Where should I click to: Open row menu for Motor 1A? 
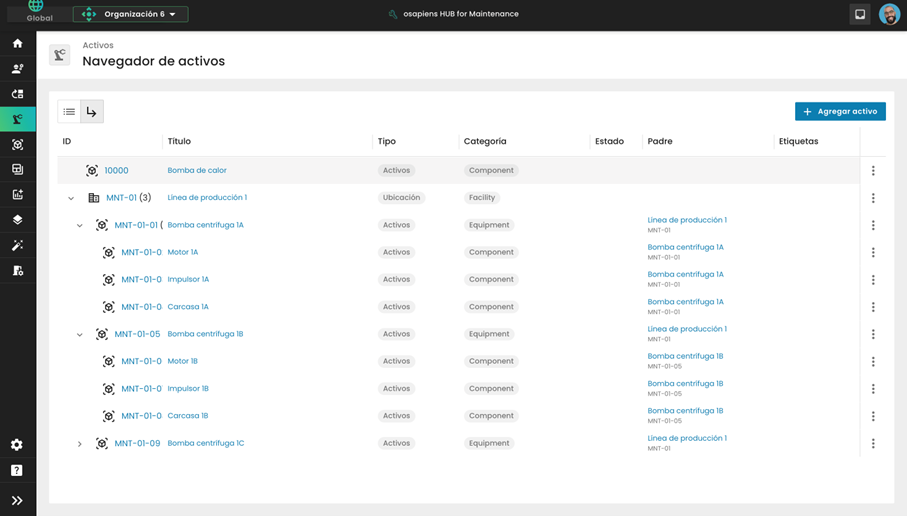[x=873, y=253]
